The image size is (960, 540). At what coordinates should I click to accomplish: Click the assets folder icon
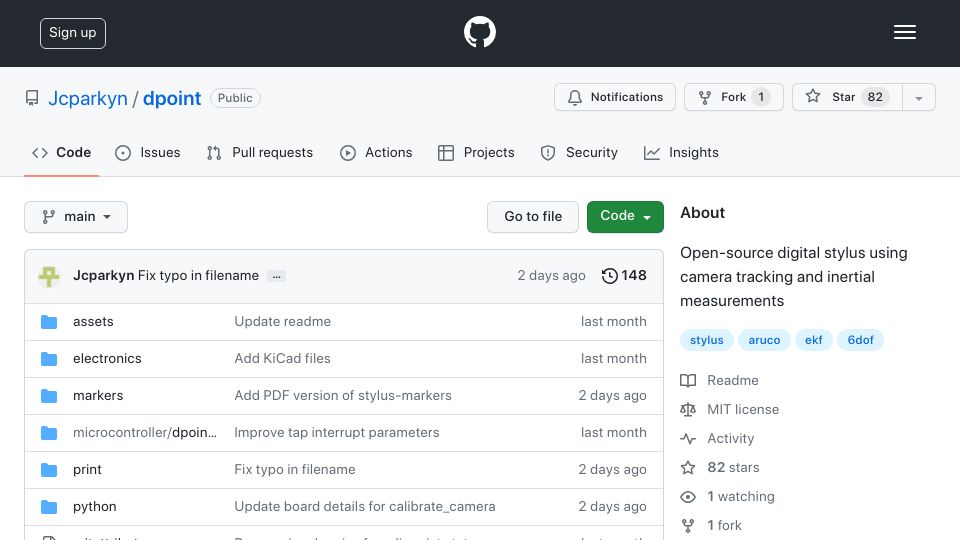point(49,321)
